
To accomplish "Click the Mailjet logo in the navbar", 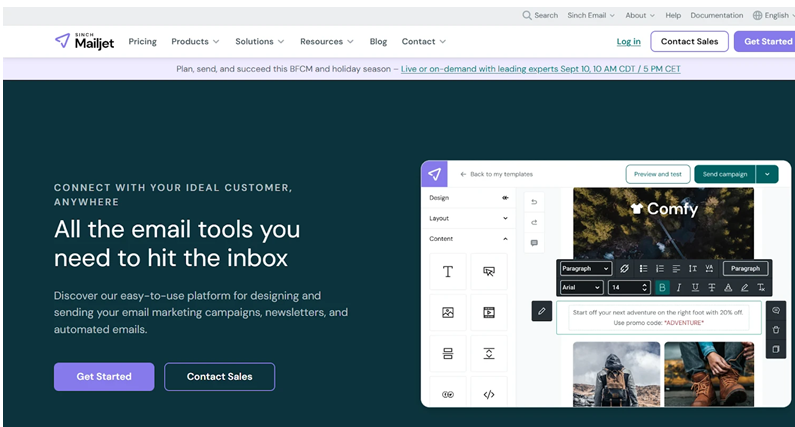I will point(84,41).
